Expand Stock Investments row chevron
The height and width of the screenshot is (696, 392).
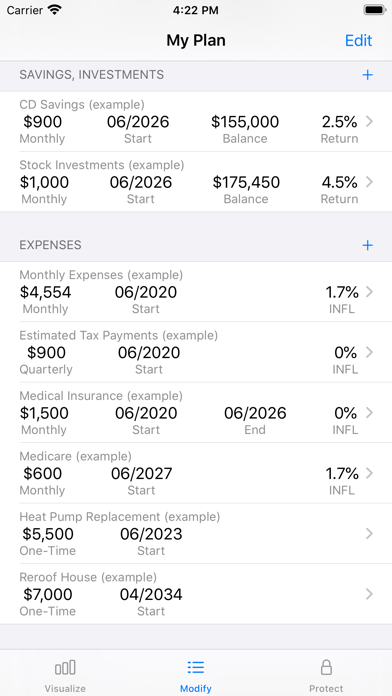[x=369, y=182]
